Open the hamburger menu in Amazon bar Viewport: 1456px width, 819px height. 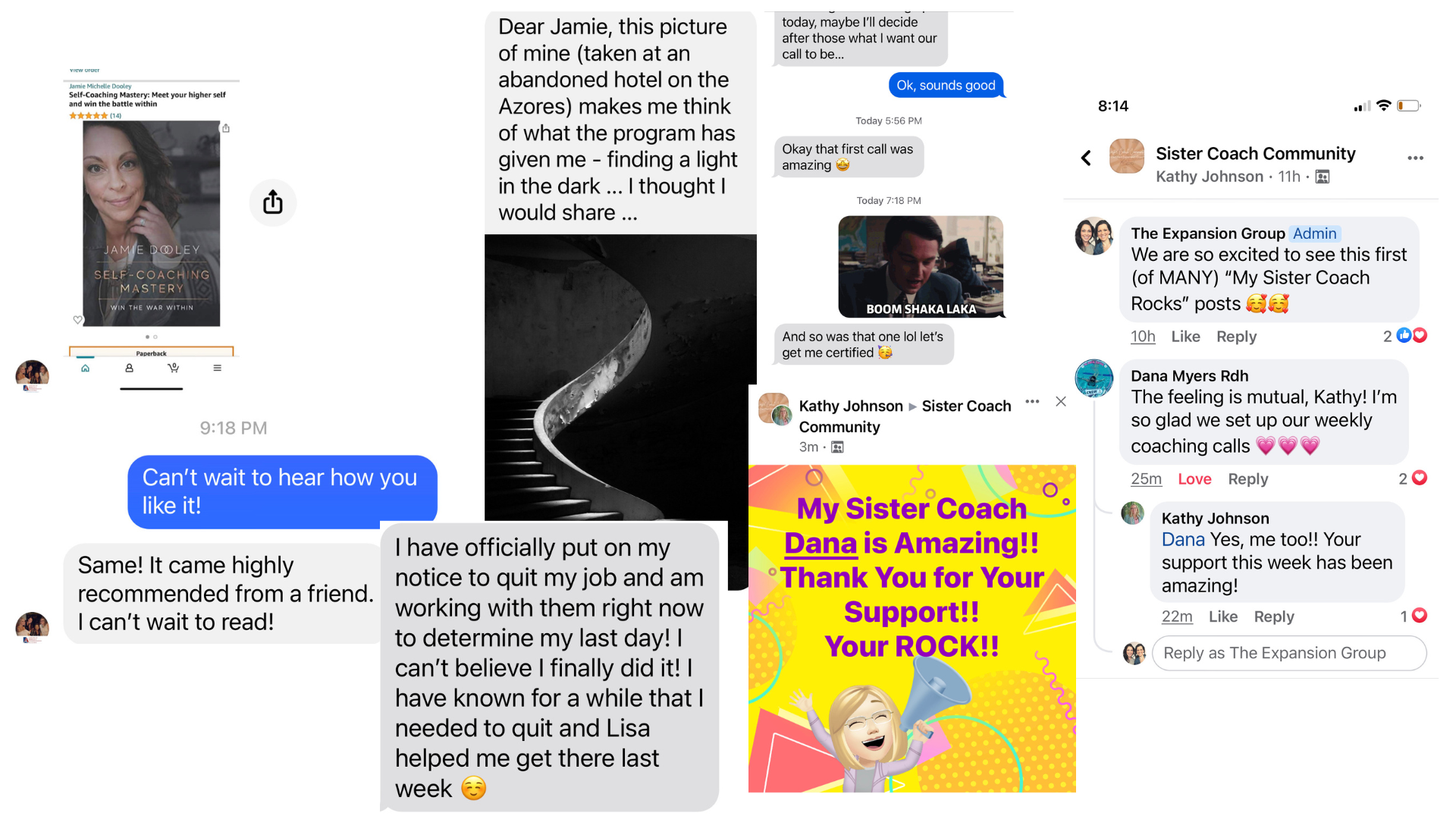[x=218, y=368]
